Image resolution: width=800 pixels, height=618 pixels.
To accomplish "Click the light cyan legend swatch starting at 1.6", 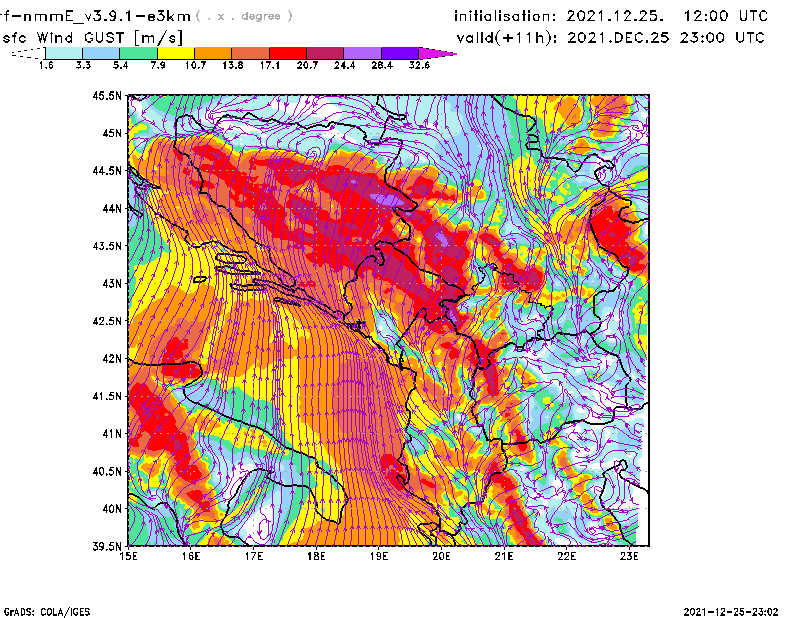I will pyautogui.click(x=64, y=53).
